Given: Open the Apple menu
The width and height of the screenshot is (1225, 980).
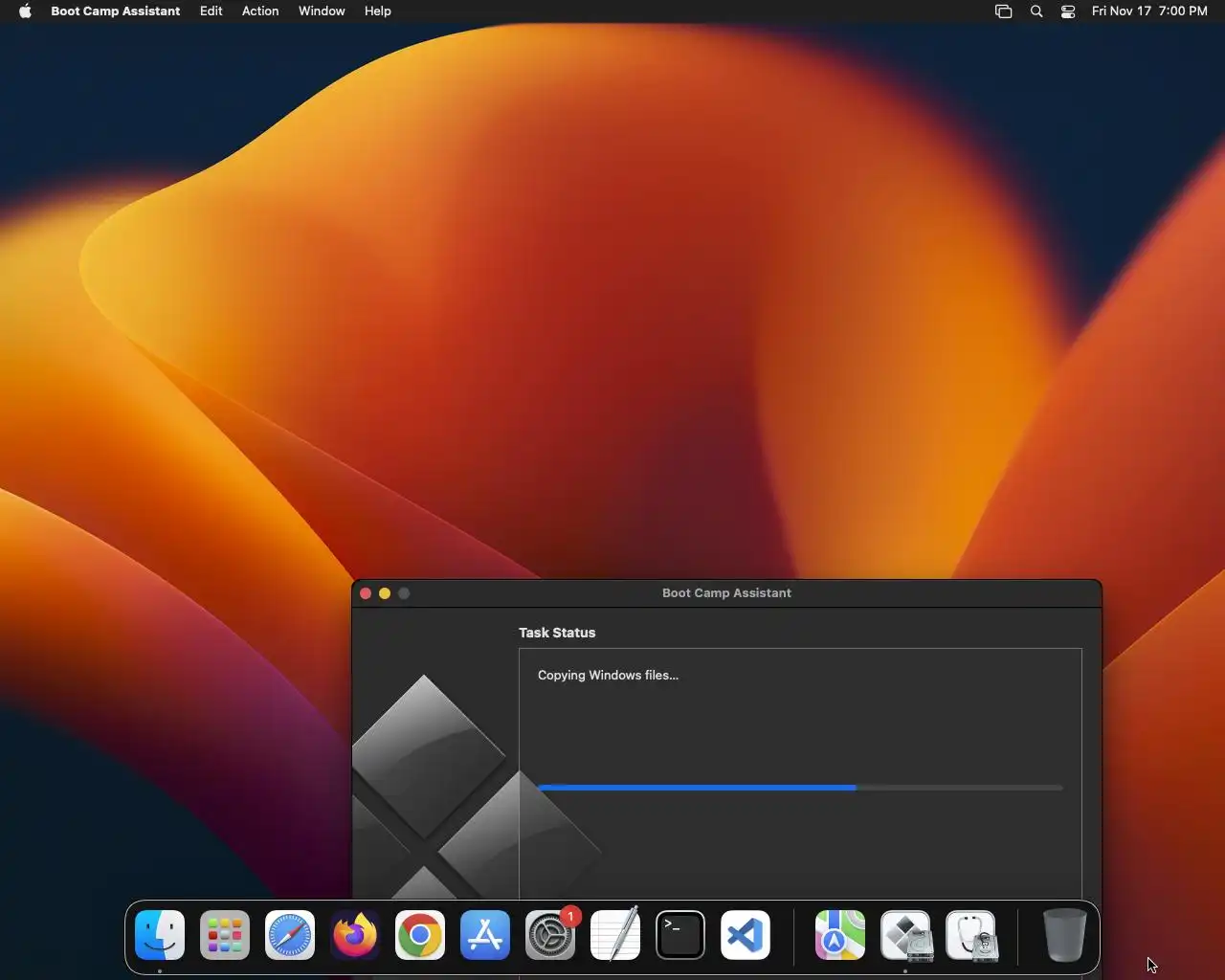Looking at the screenshot, I should pos(25,11).
